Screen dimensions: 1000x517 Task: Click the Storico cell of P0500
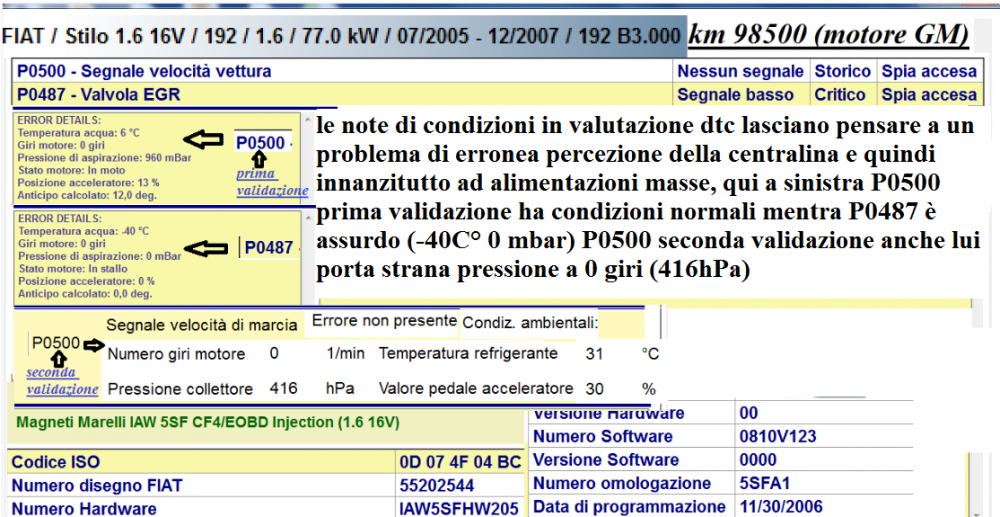click(842, 71)
